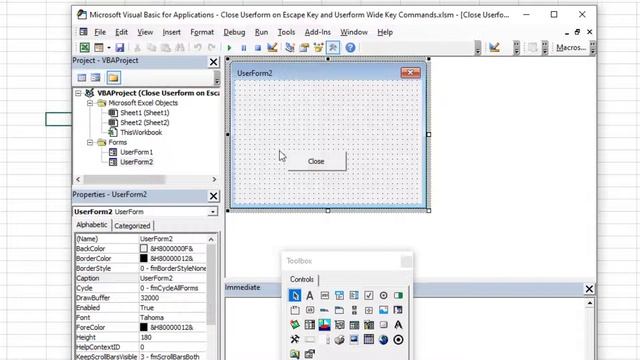
Task: Choose the SpinButton control in Toolbox
Action: [369, 310]
